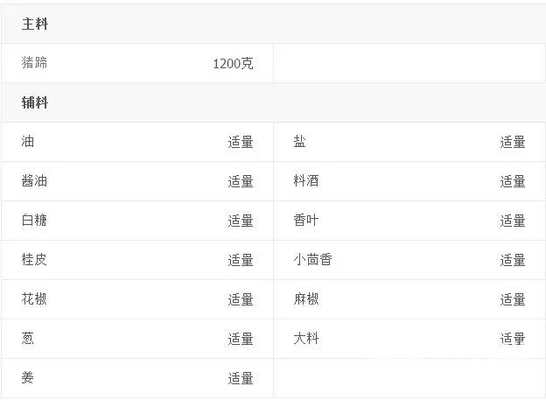This screenshot has width=546, height=400.
Task: Open the 桂皮 ingredient entry
Action: 34,259
